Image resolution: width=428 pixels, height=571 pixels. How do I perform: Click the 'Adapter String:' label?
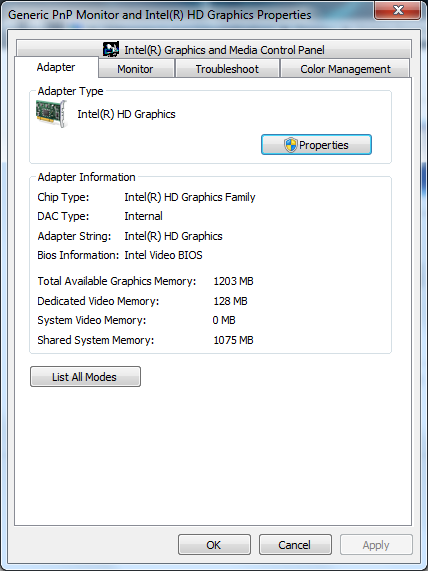74,236
